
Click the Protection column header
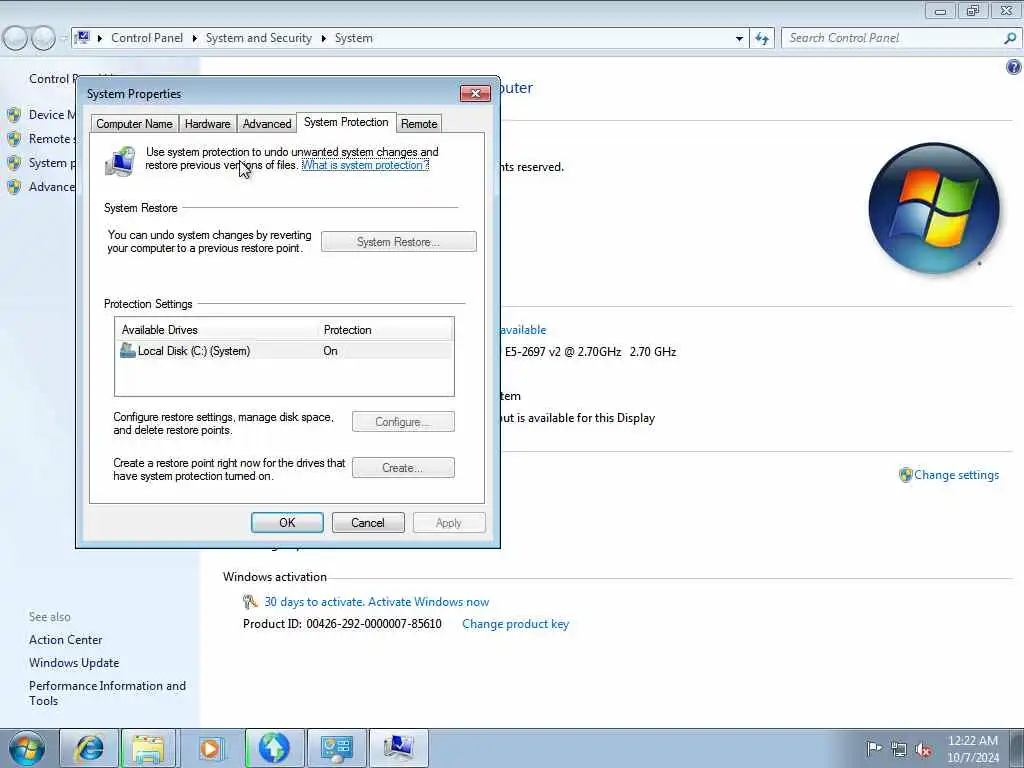[385, 330]
